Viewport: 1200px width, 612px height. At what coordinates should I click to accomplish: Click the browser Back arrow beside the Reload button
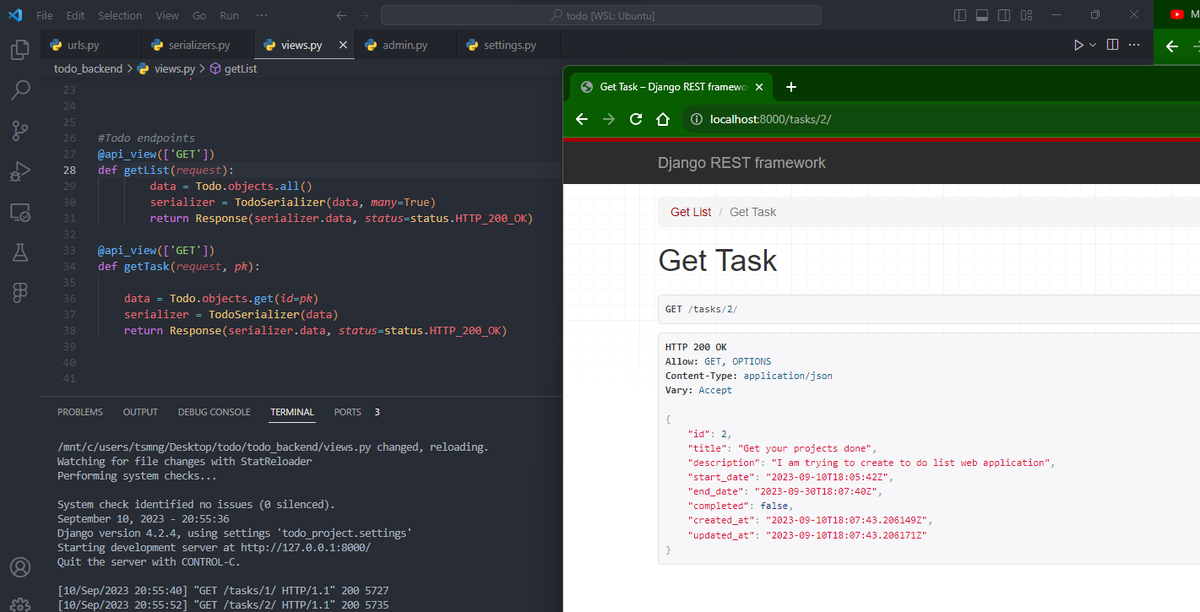pos(582,120)
